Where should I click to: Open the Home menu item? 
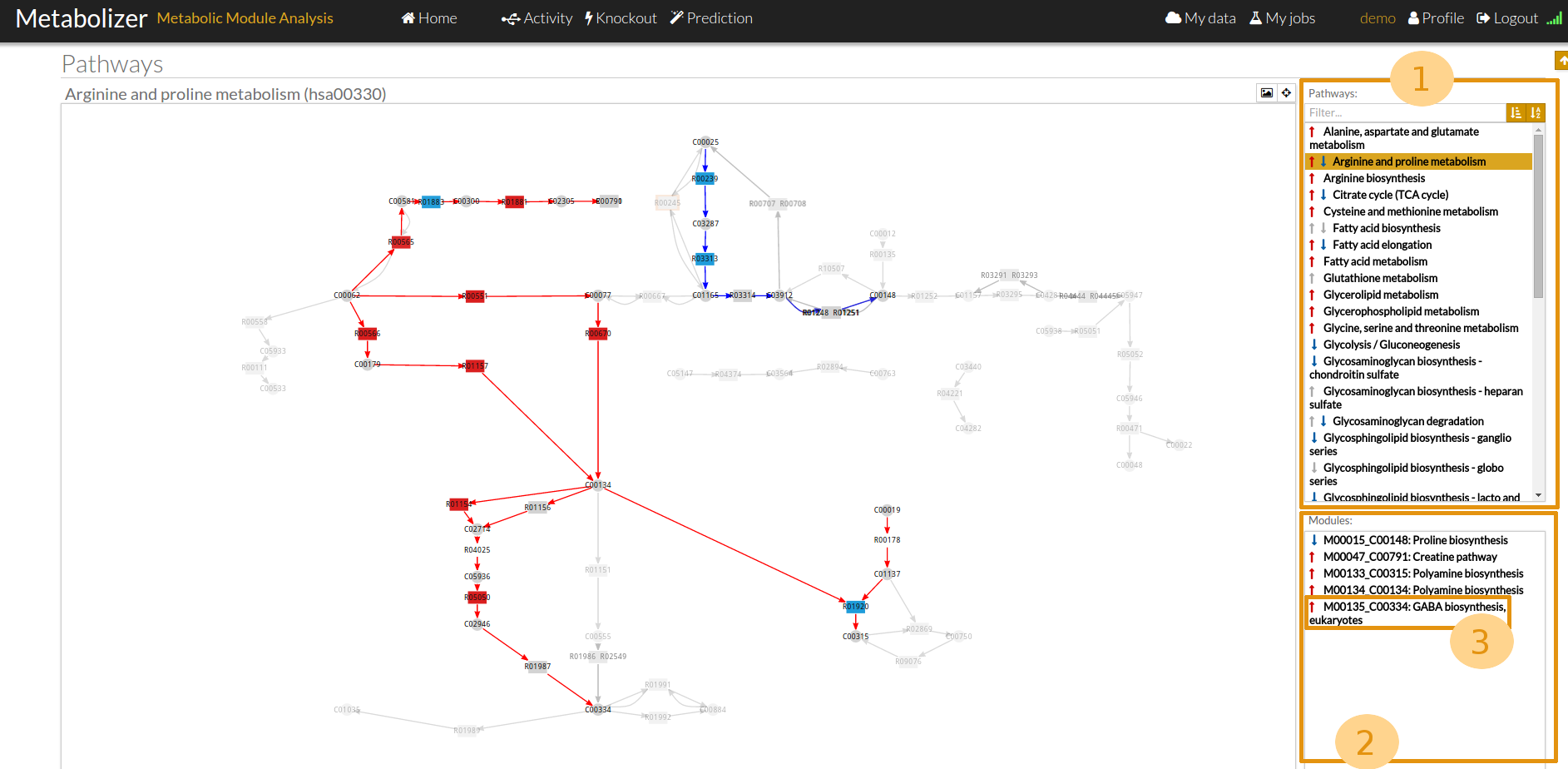coord(429,18)
